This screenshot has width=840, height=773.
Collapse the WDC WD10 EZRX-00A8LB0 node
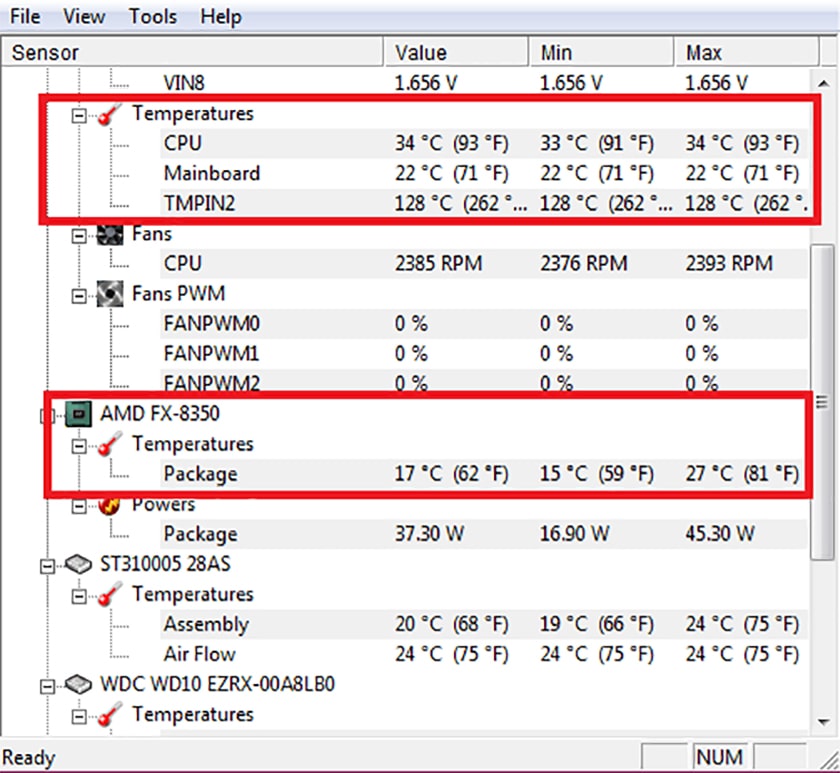coord(47,685)
